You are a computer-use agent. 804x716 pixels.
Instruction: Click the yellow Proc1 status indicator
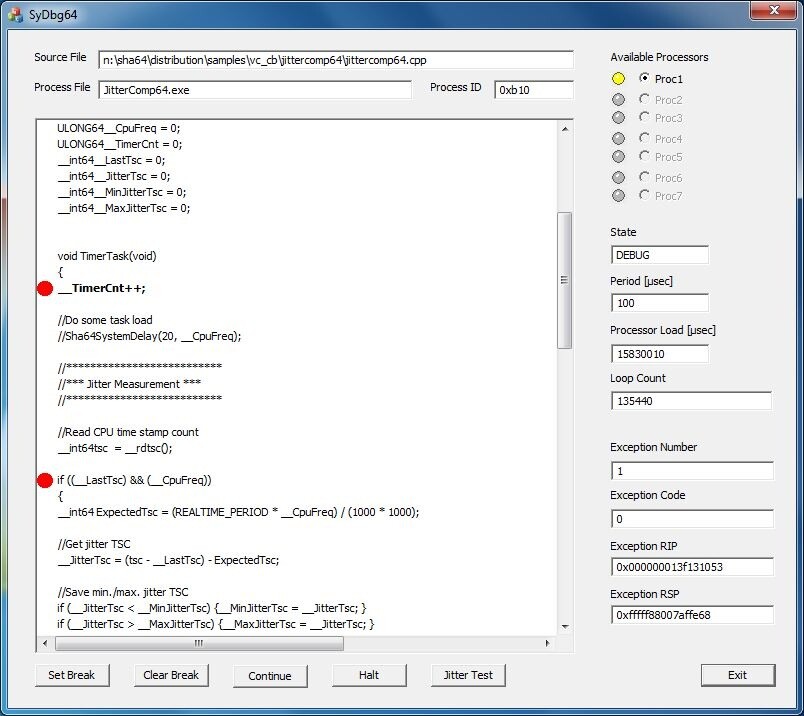click(618, 78)
